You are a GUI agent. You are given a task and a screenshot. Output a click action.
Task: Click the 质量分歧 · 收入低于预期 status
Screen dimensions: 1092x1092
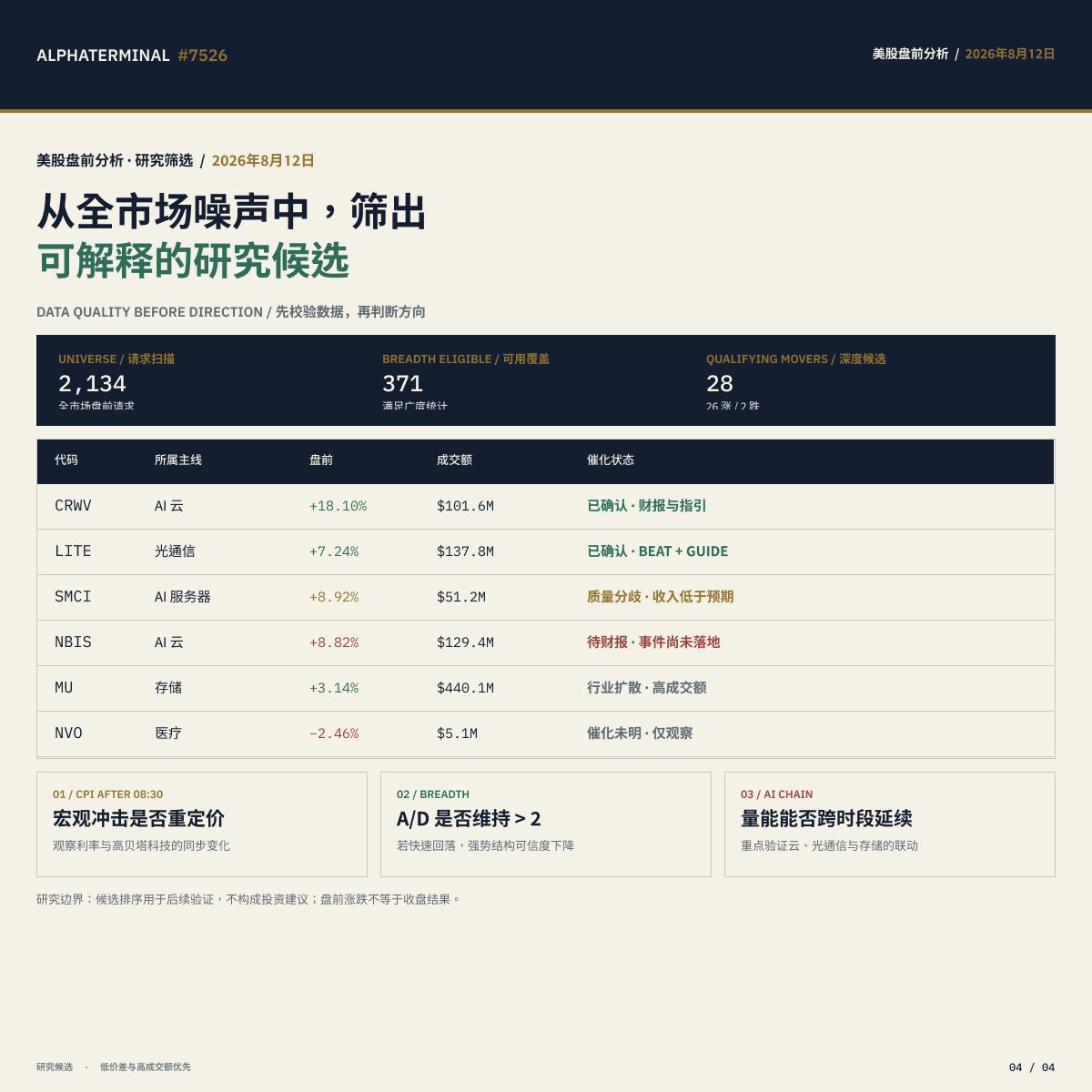[661, 597]
